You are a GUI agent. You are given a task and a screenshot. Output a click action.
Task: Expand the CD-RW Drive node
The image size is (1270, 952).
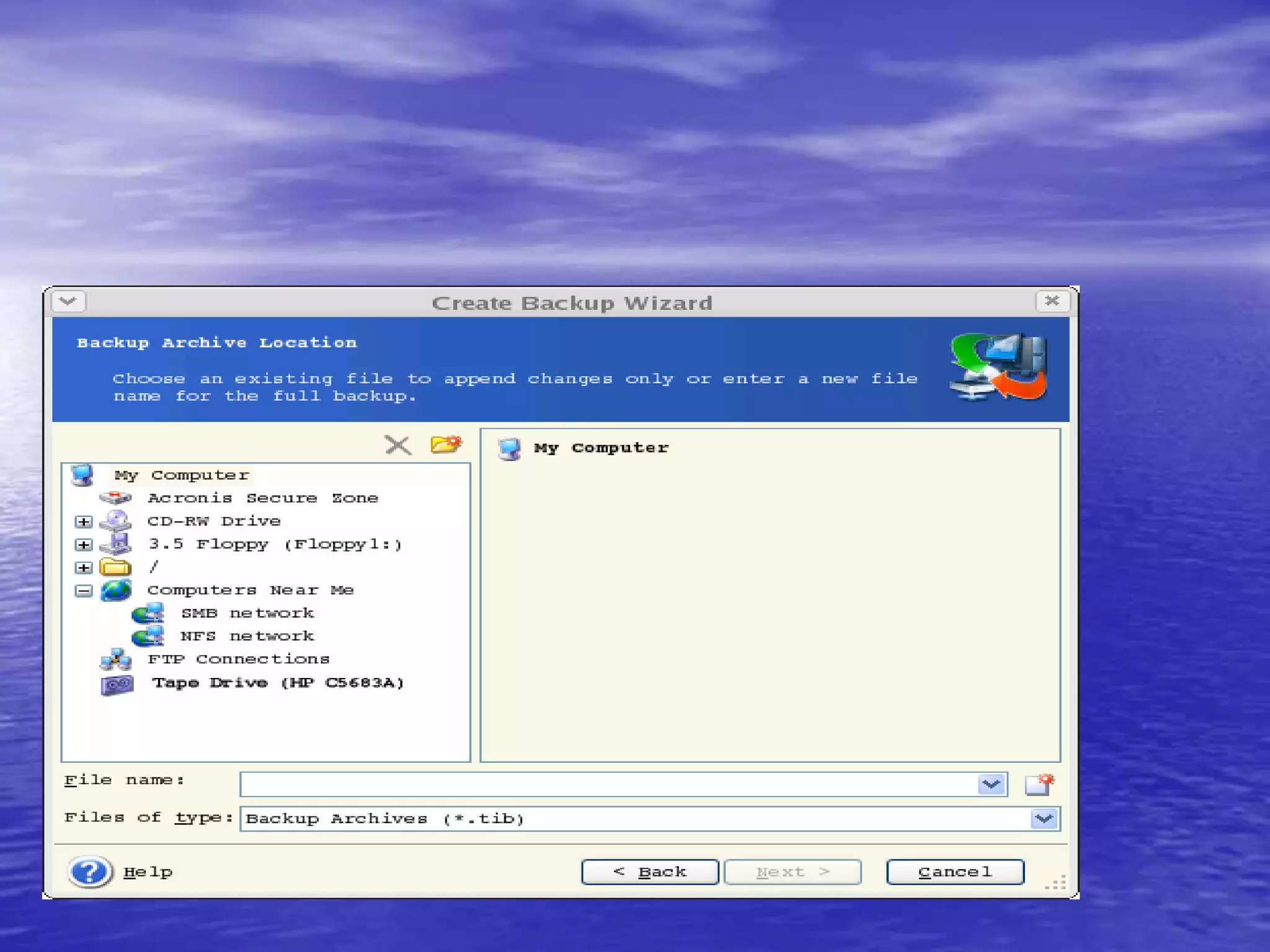84,521
